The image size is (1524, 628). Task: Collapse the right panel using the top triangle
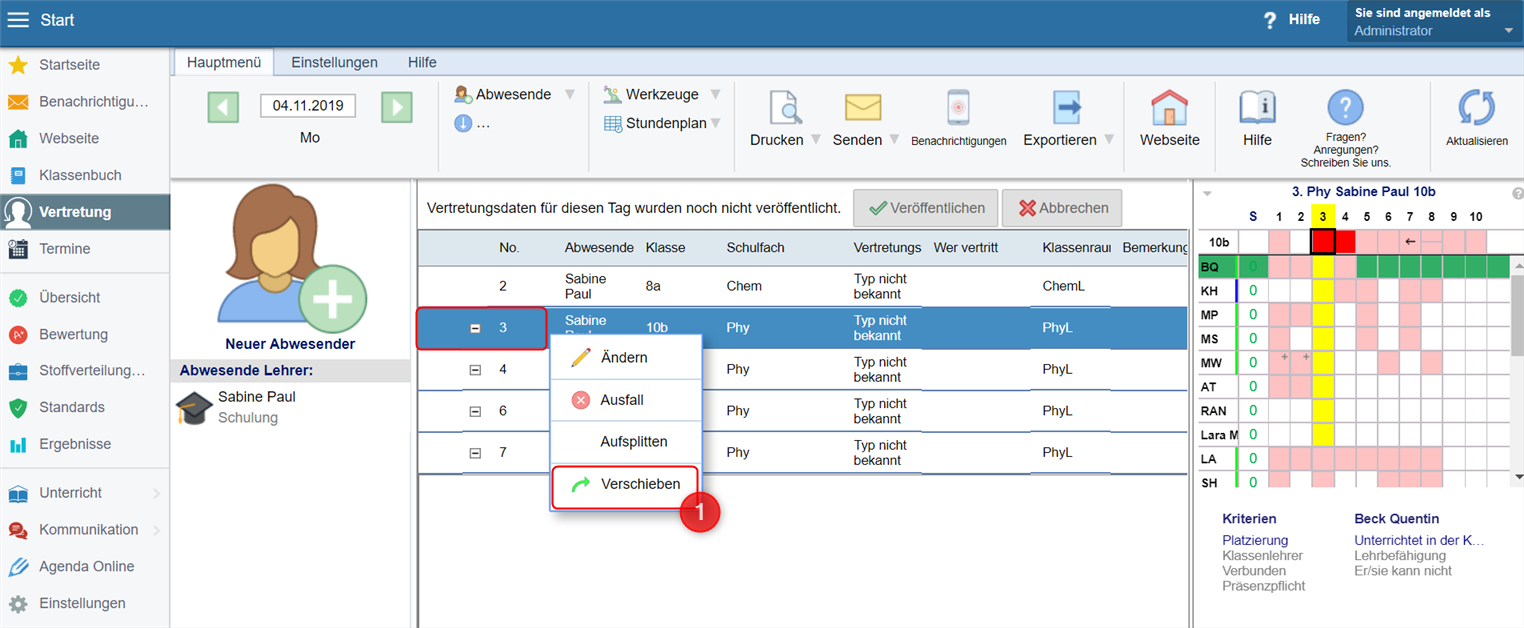coord(1207,194)
